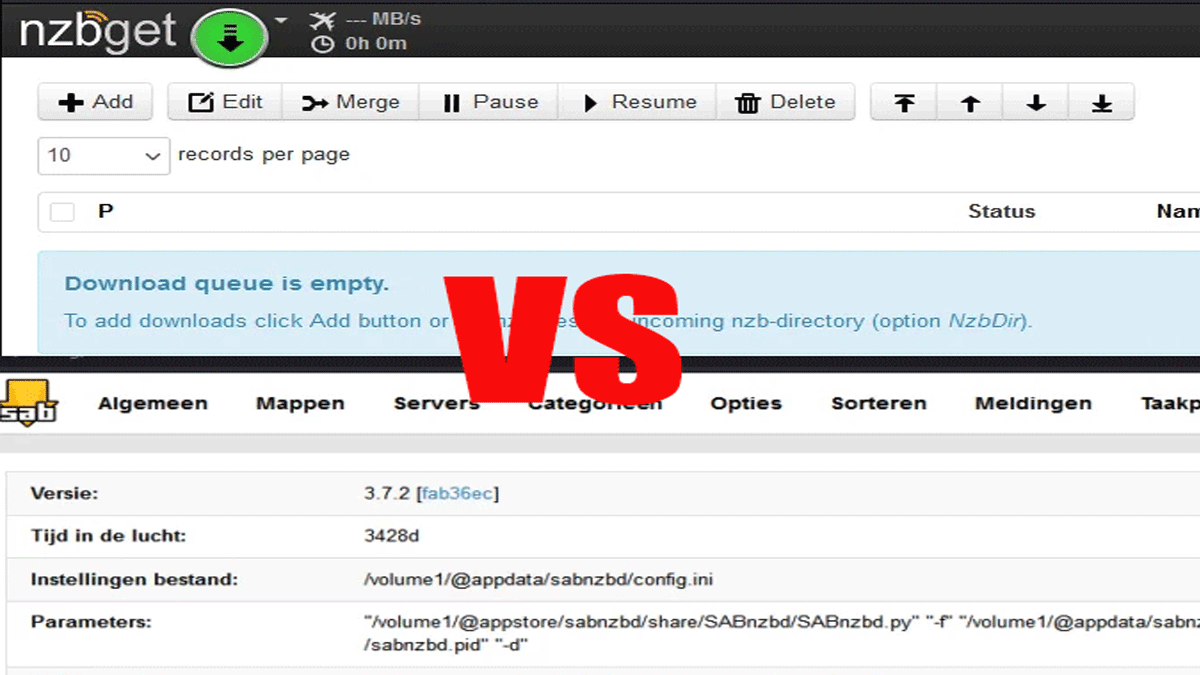
Task: Open the fab36ec version link
Action: [x=459, y=493]
